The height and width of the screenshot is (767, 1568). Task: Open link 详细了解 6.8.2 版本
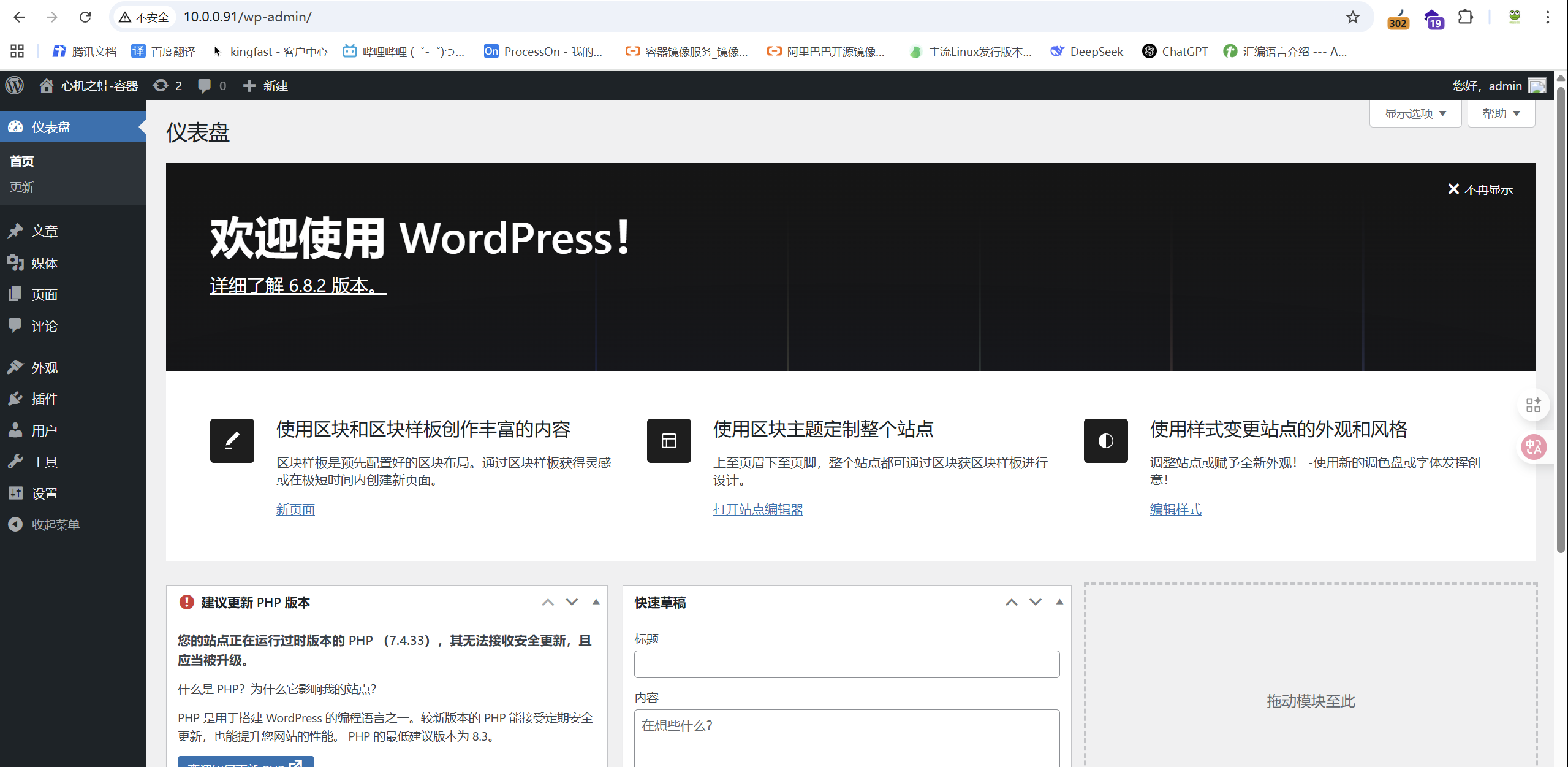[x=298, y=285]
